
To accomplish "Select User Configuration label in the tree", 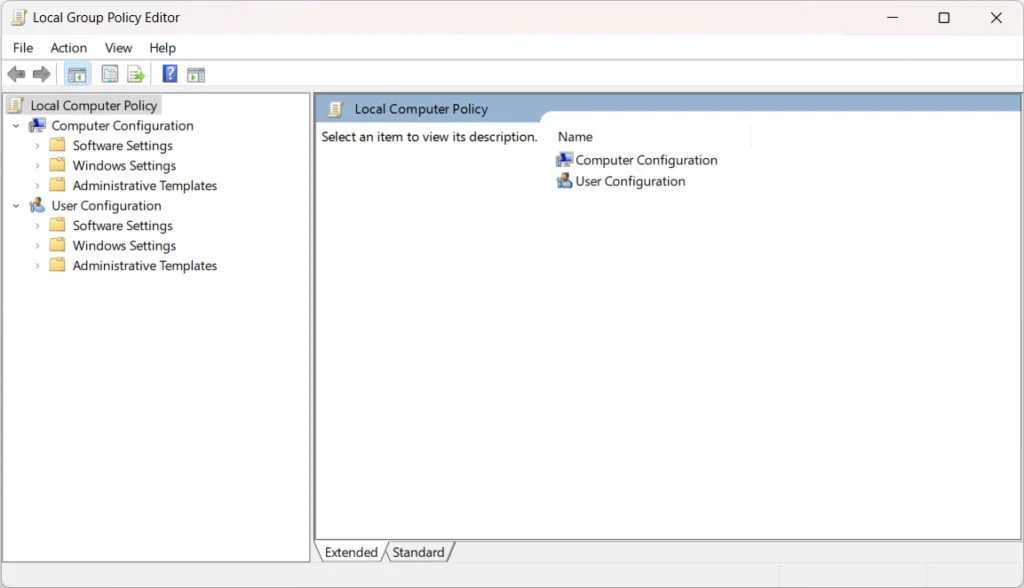I will [x=106, y=206].
